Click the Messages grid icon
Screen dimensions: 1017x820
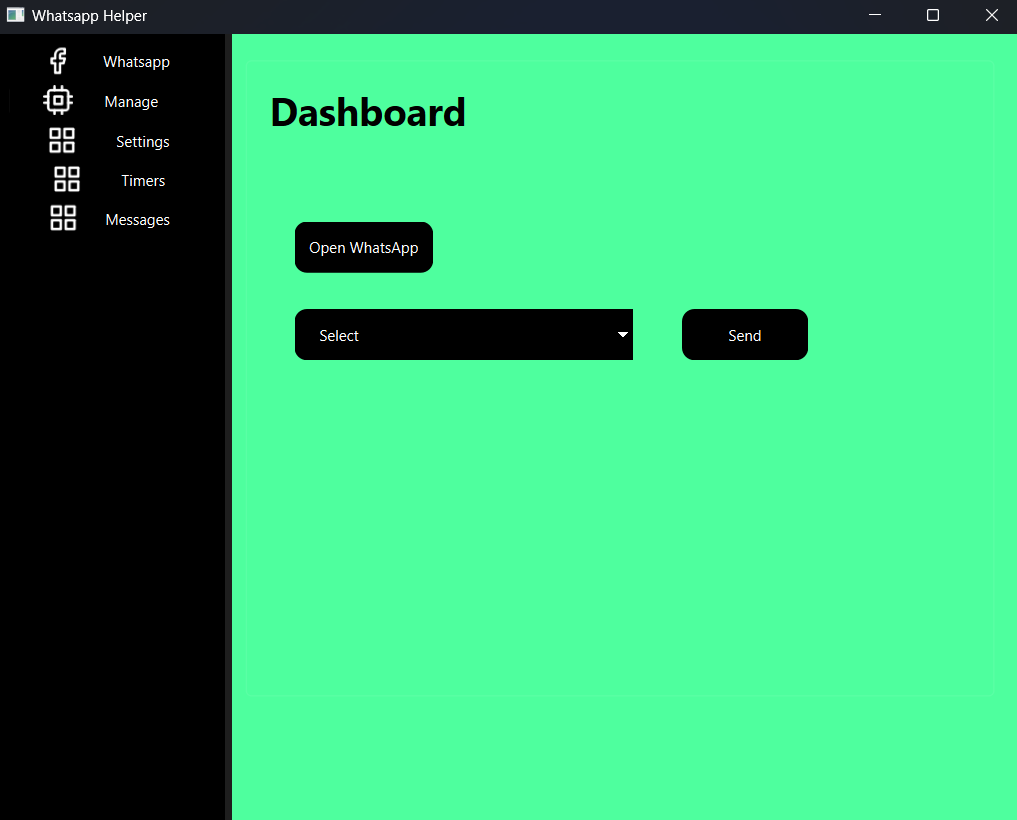[63, 217]
